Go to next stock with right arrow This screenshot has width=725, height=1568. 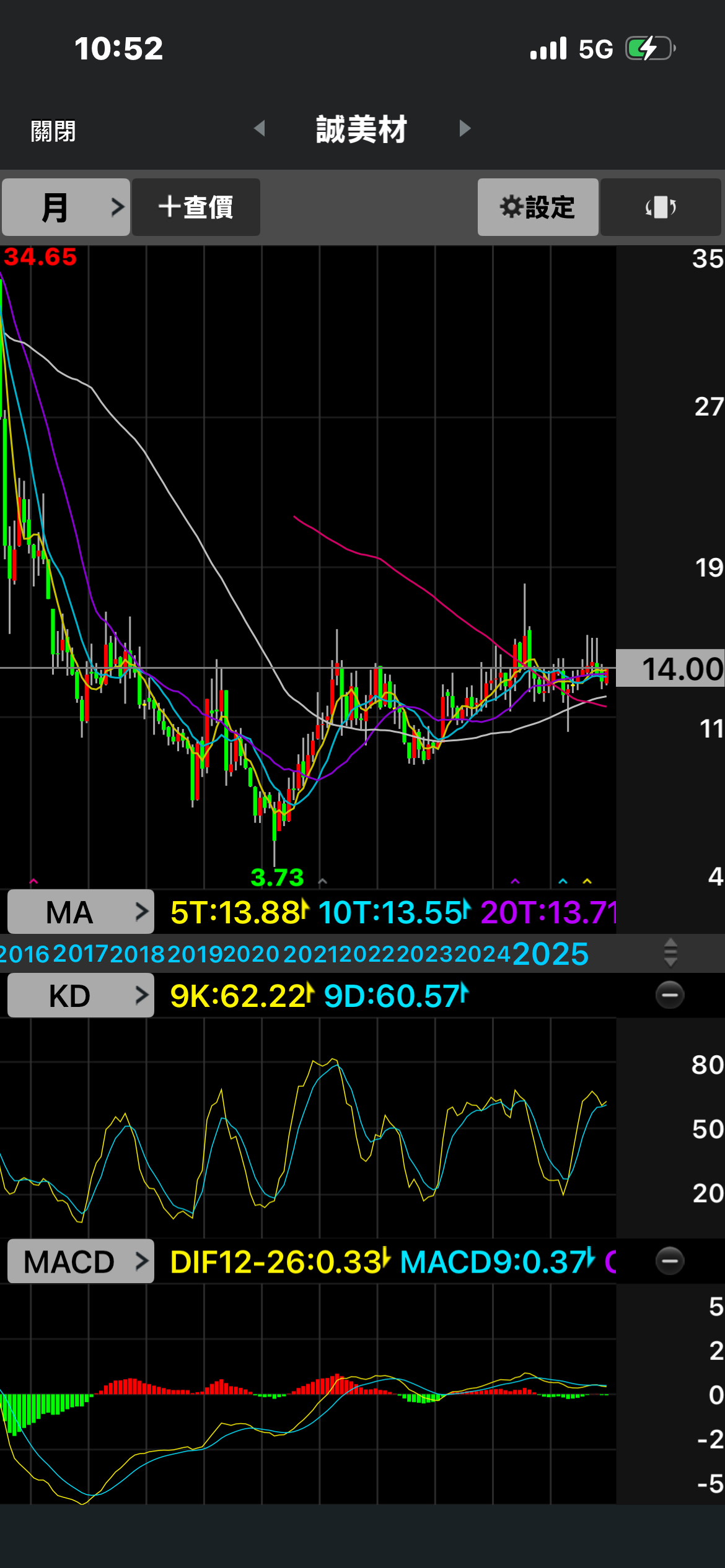pyautogui.click(x=465, y=129)
